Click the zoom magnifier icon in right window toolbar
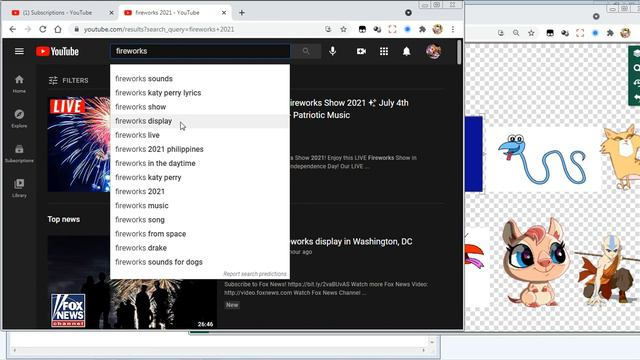 (516, 33)
